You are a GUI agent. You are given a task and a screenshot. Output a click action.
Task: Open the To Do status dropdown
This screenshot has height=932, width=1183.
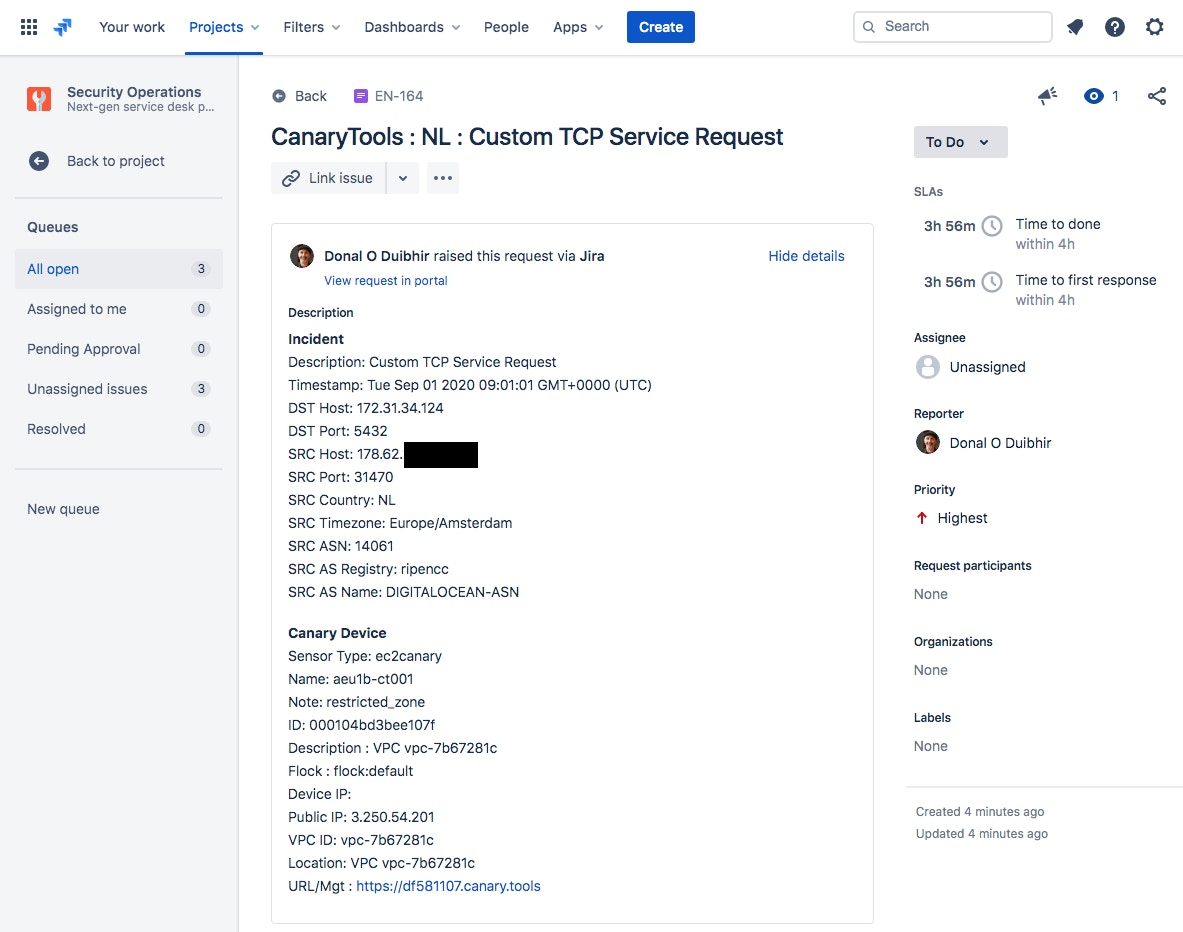960,142
